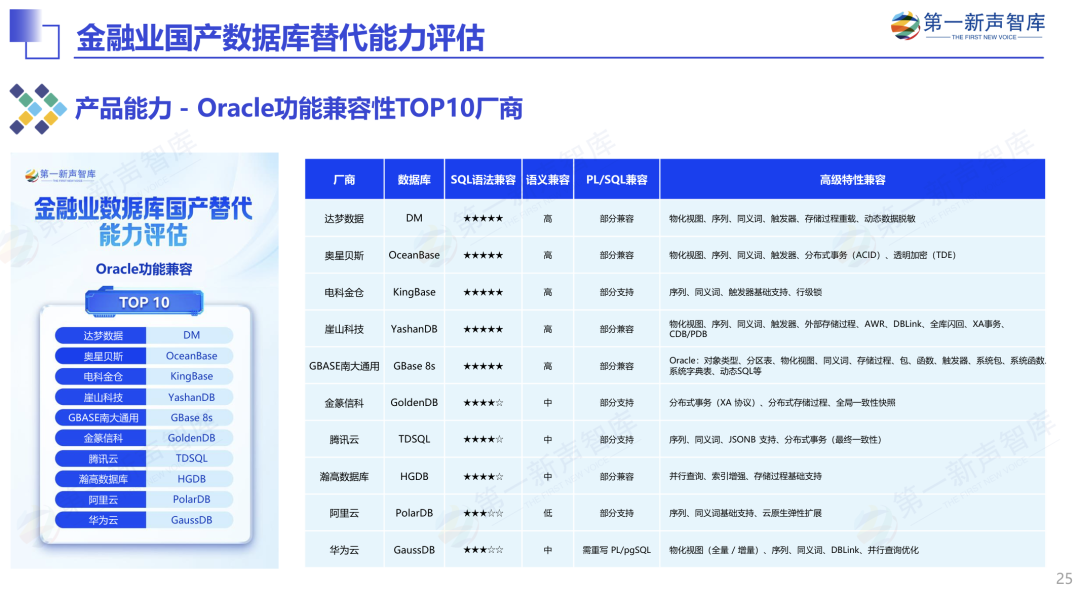Click the 厂商 column header
Image resolution: width=1080 pixels, height=591 pixels.
[x=344, y=180]
